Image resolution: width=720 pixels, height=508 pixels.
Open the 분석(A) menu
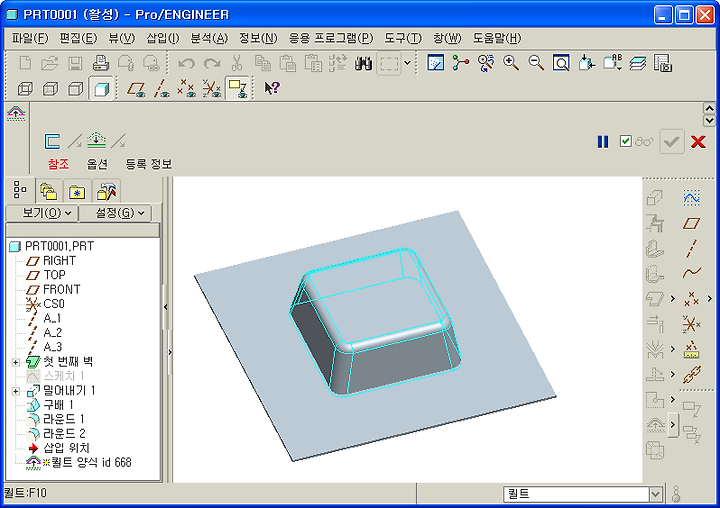click(x=209, y=38)
